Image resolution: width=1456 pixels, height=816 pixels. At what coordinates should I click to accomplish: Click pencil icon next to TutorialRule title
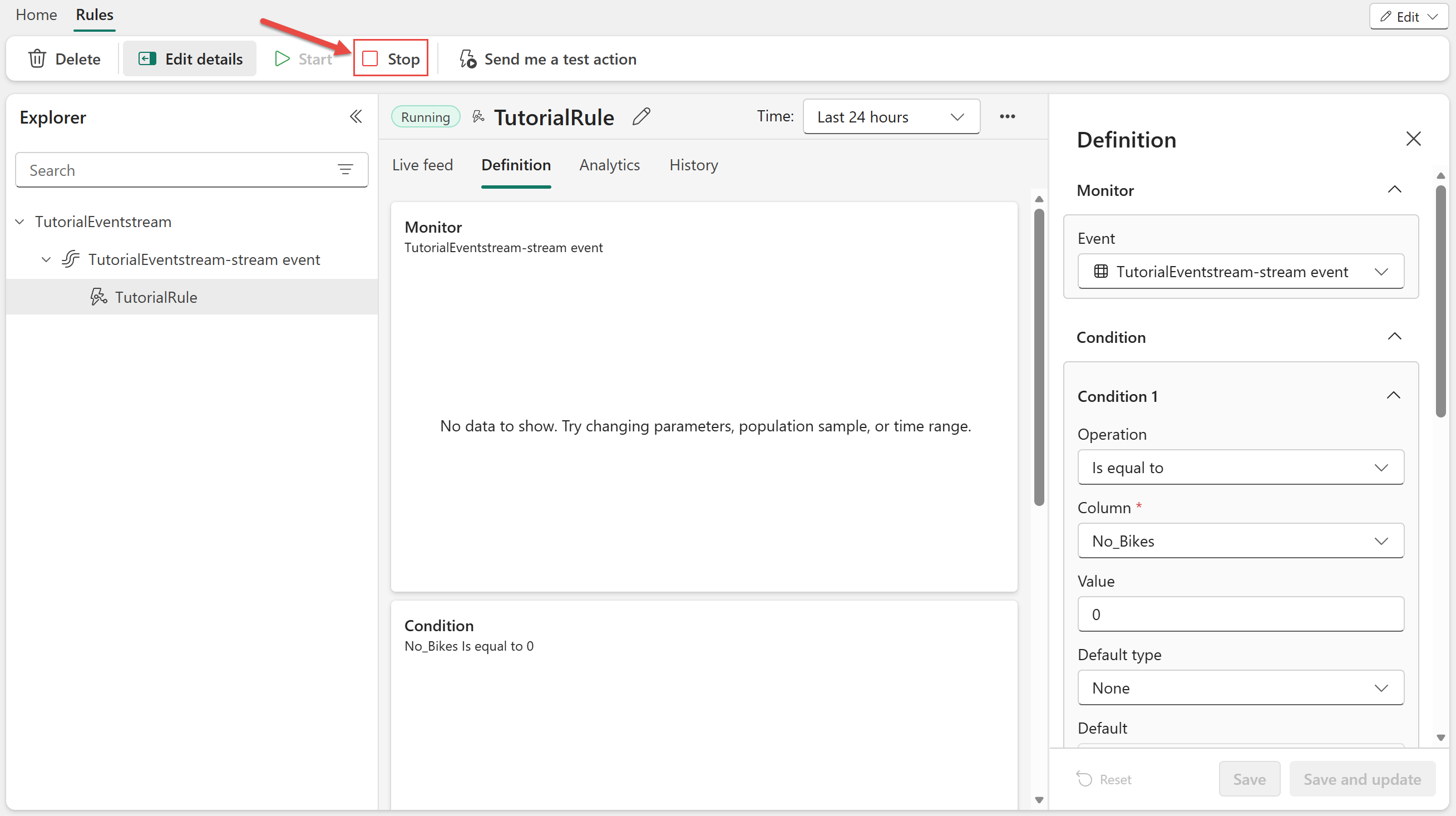coord(641,117)
